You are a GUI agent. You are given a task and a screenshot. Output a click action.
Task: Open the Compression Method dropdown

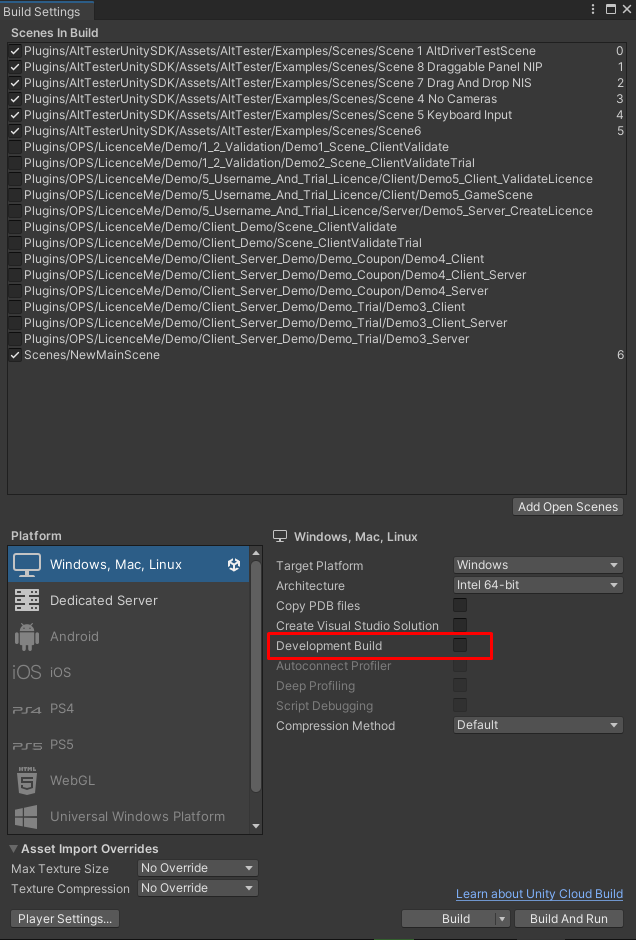[x=537, y=724]
